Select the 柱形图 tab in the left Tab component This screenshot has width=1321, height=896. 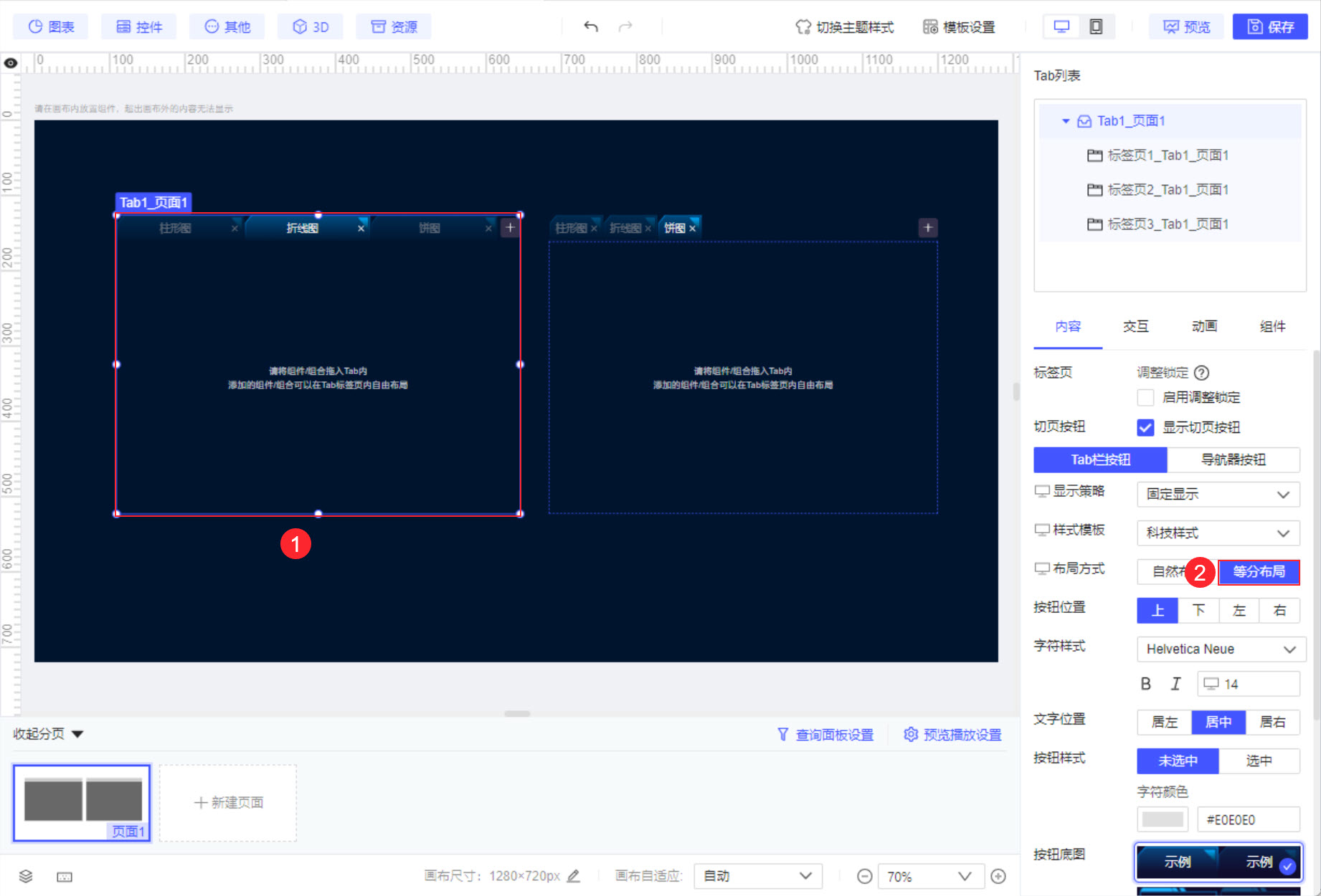click(x=175, y=228)
